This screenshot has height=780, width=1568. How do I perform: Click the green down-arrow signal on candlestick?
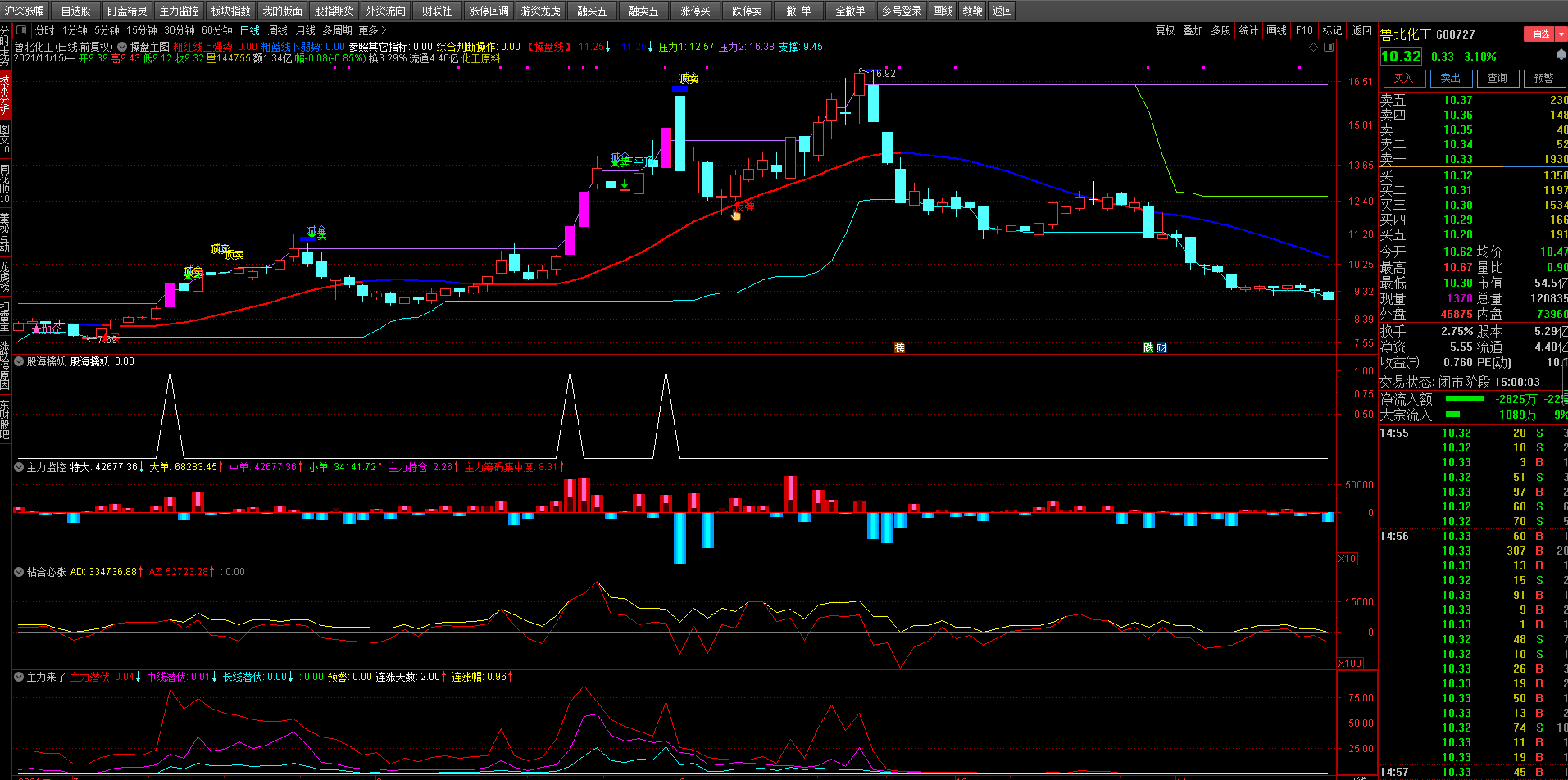625,184
